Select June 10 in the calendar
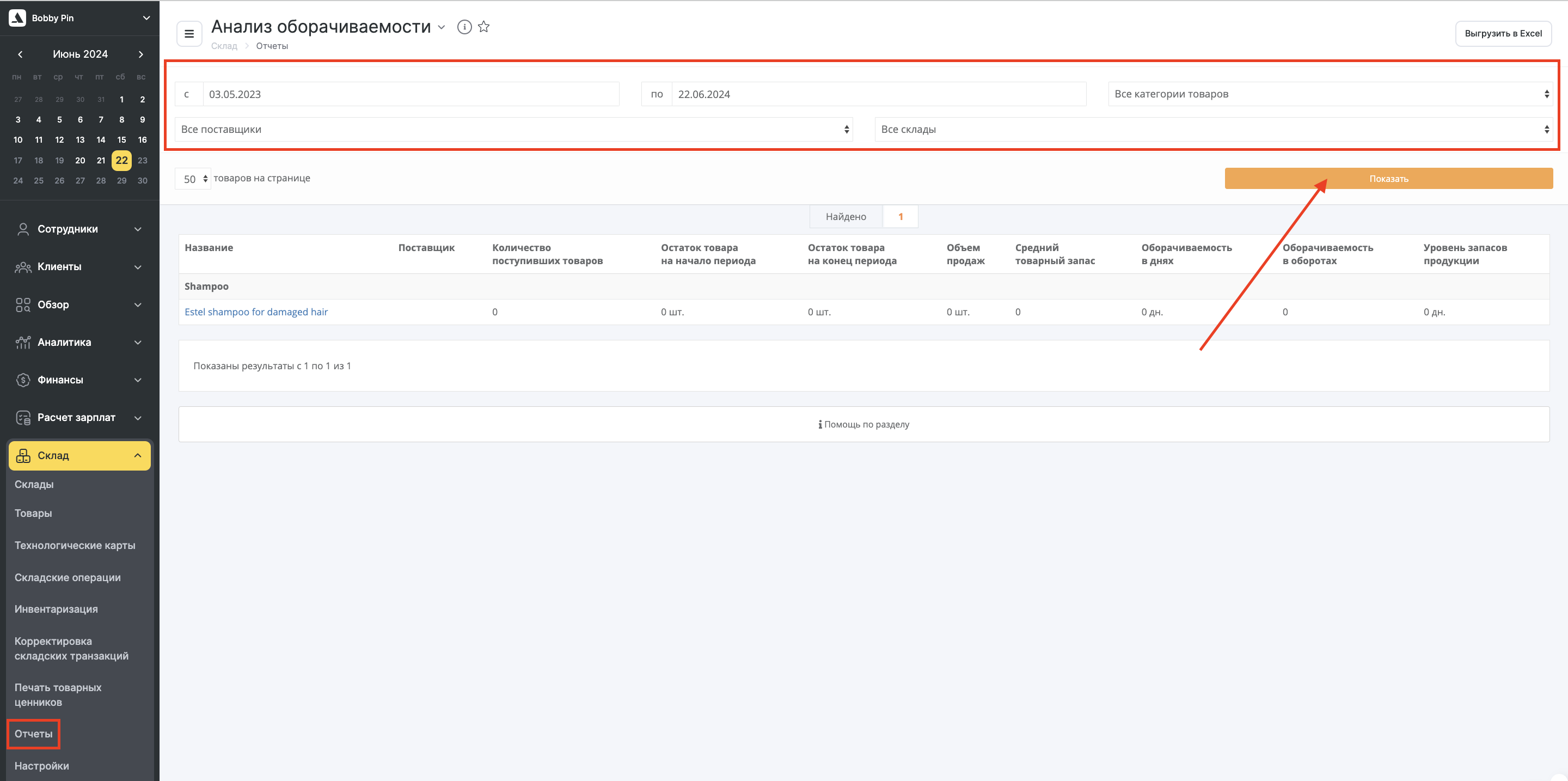1568x781 pixels. [19, 139]
